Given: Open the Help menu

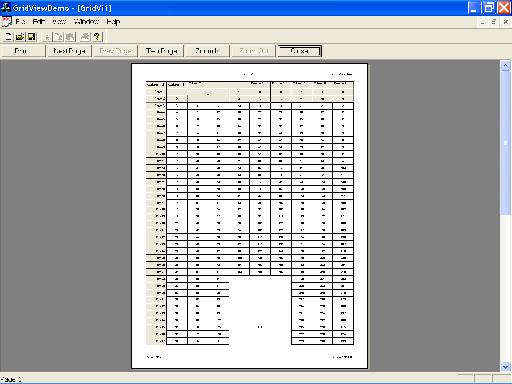Looking at the screenshot, I should [113, 22].
